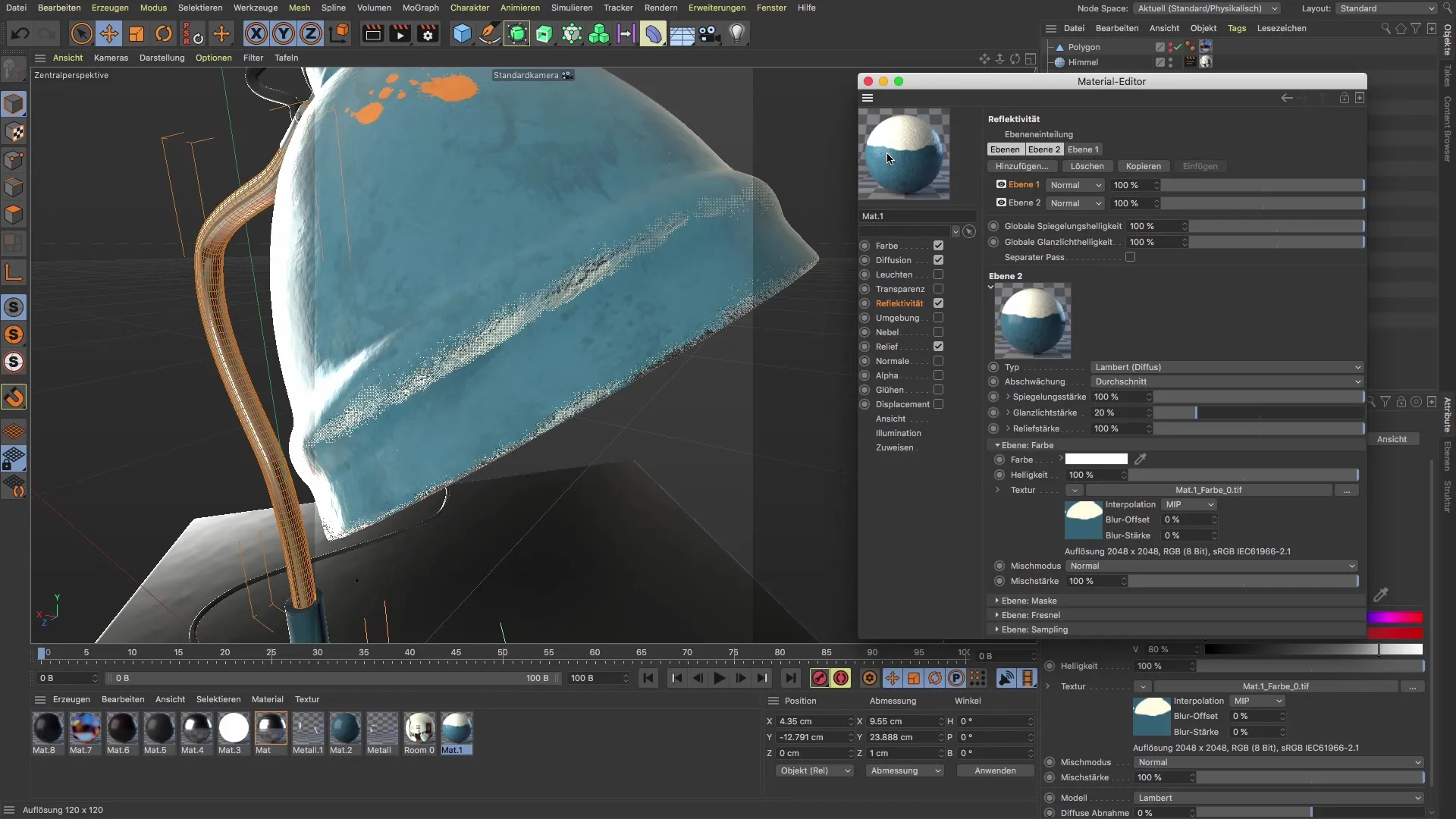Viewport: 1456px width, 819px height.
Task: Select the Scale tool icon
Action: tap(136, 34)
